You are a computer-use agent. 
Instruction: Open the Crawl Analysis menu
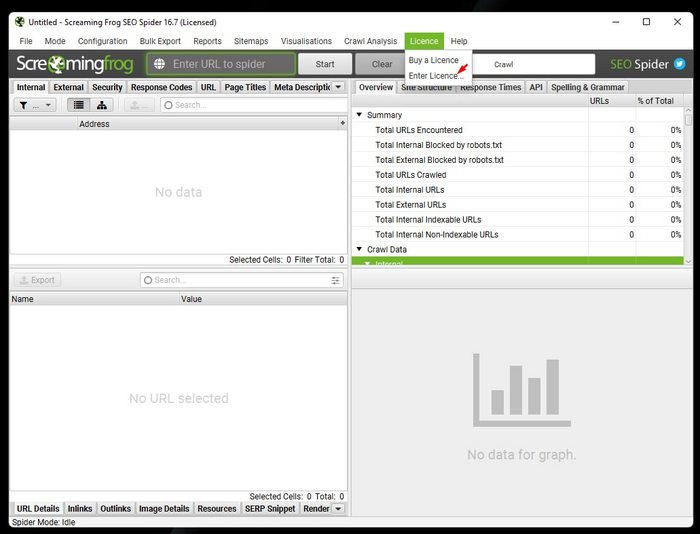371,41
